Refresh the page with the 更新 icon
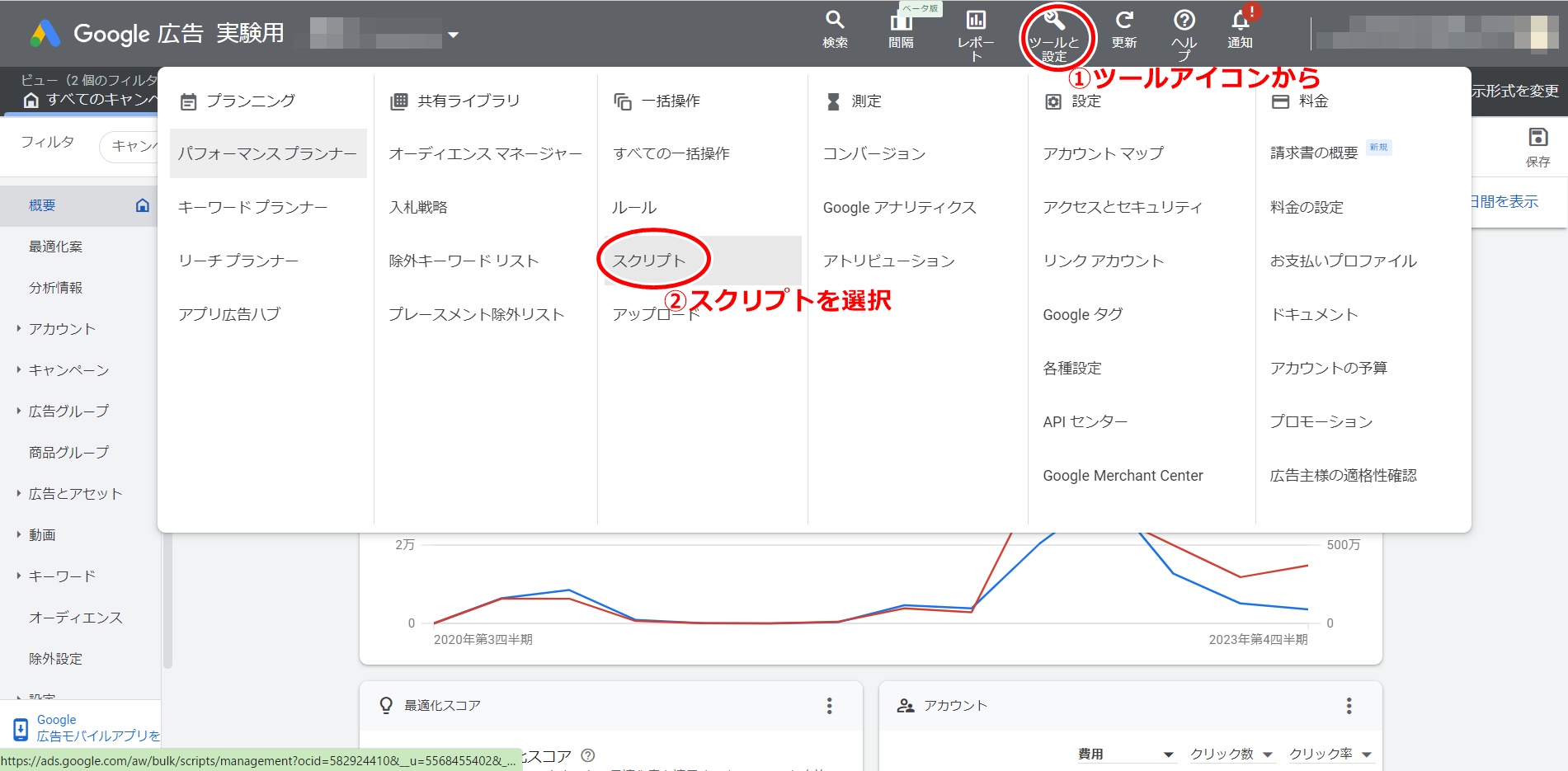Viewport: 1568px width, 771px height. click(x=1123, y=25)
